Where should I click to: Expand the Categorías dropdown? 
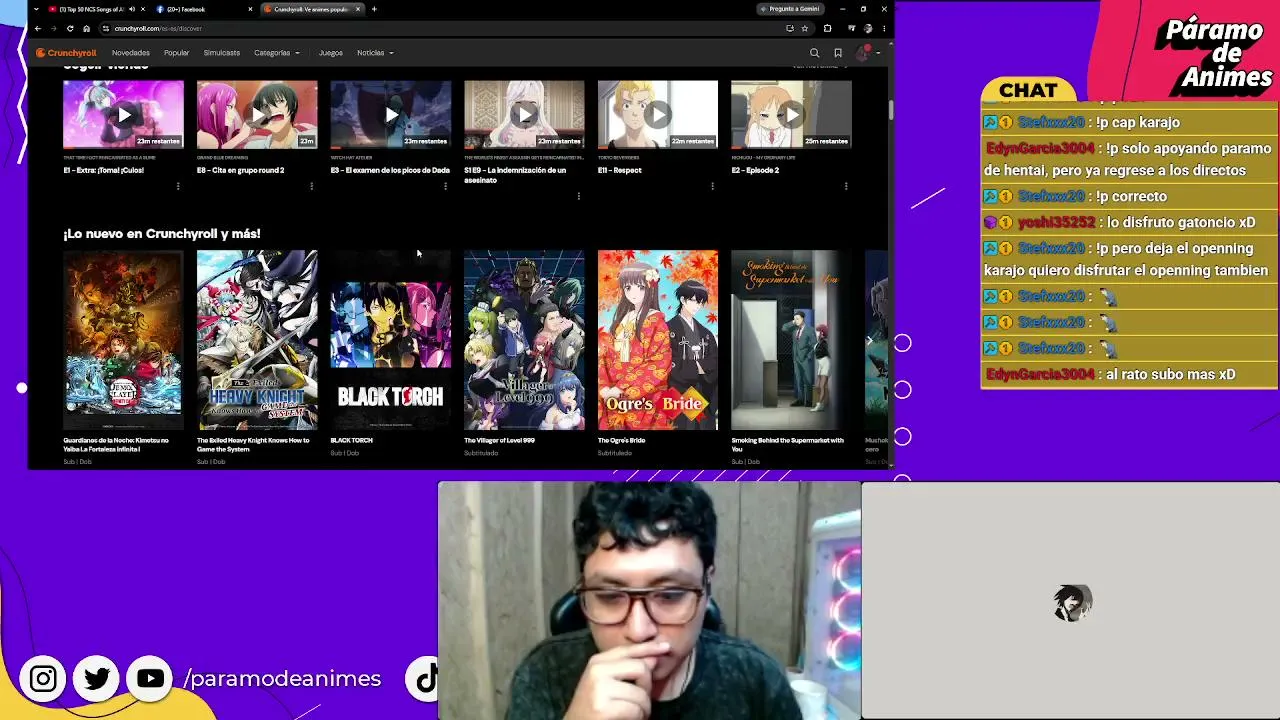click(x=277, y=53)
